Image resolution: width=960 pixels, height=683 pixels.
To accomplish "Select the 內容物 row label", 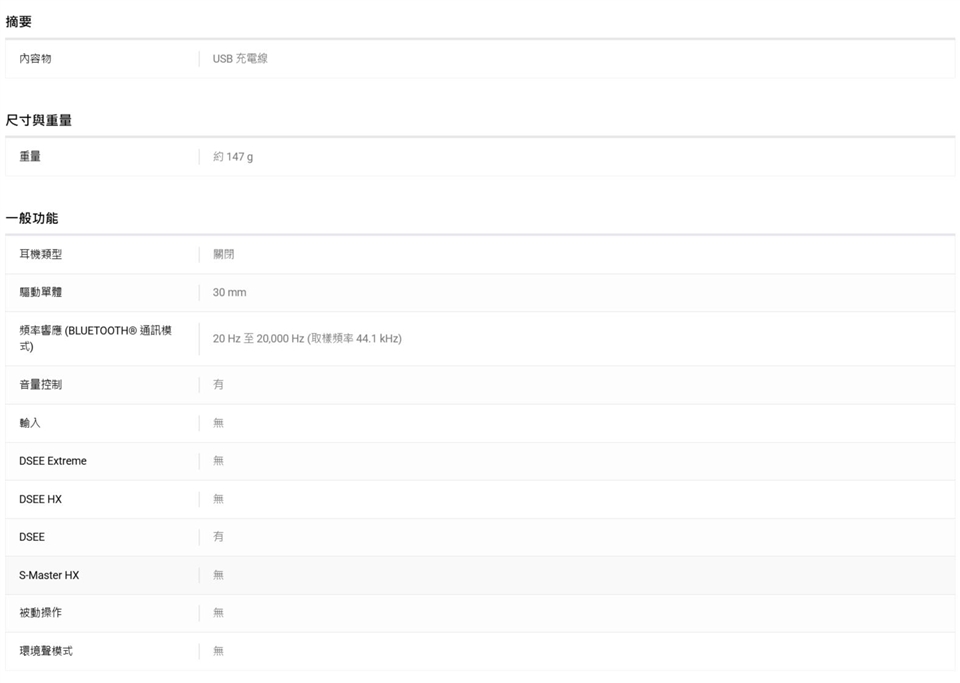I will pyautogui.click(x=35, y=59).
